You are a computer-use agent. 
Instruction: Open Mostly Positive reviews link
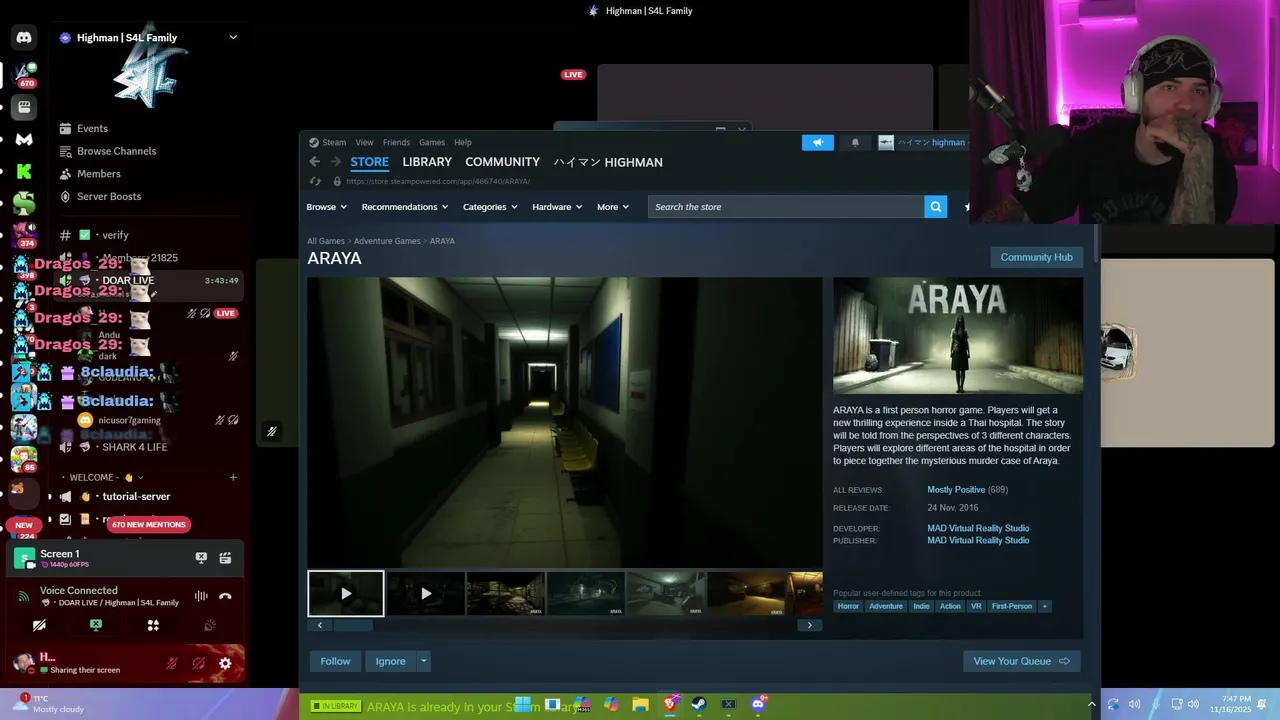coord(956,490)
